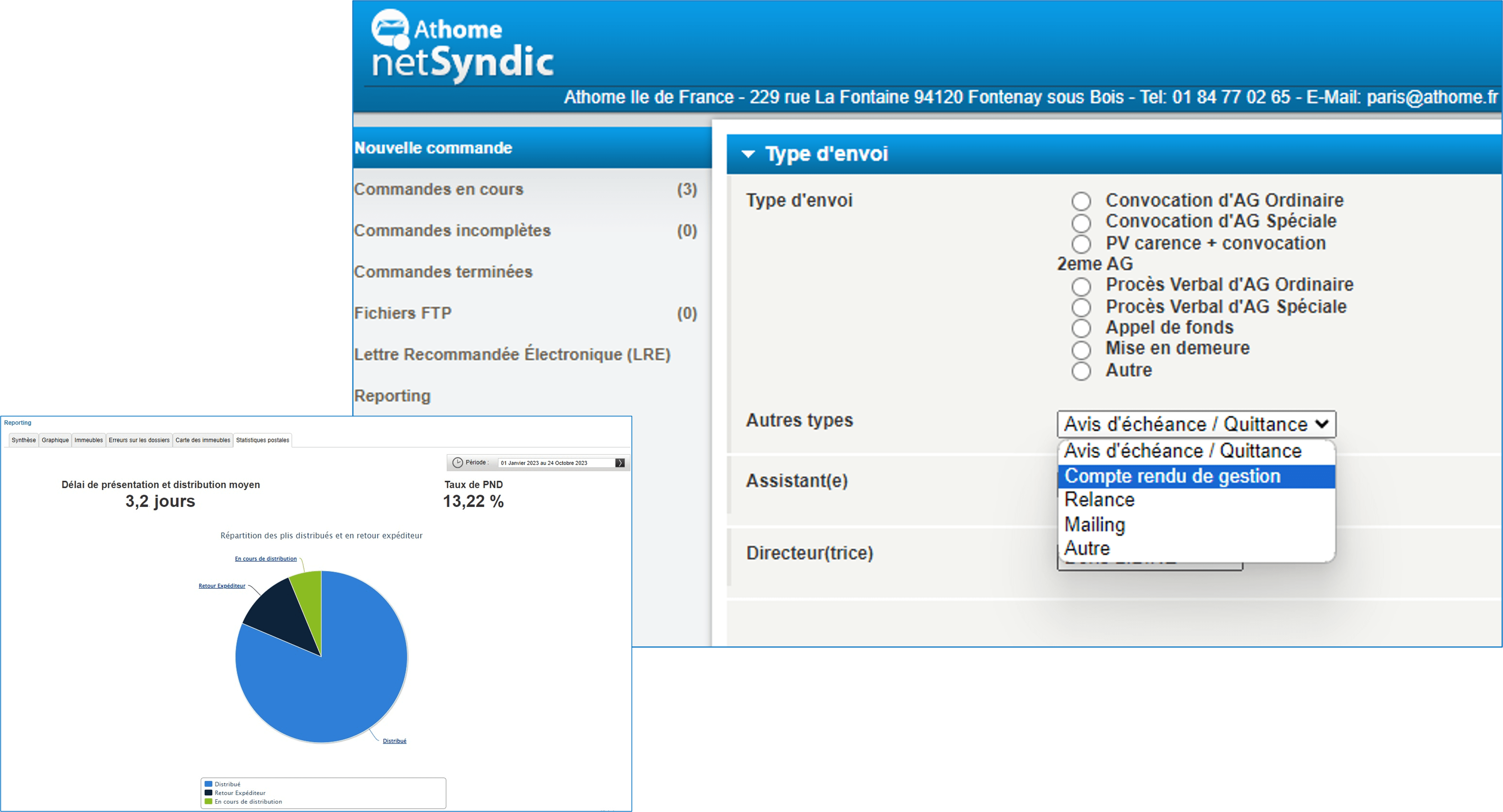1503x812 pixels.
Task: Switch to Statistiques postales tab
Action: click(263, 440)
